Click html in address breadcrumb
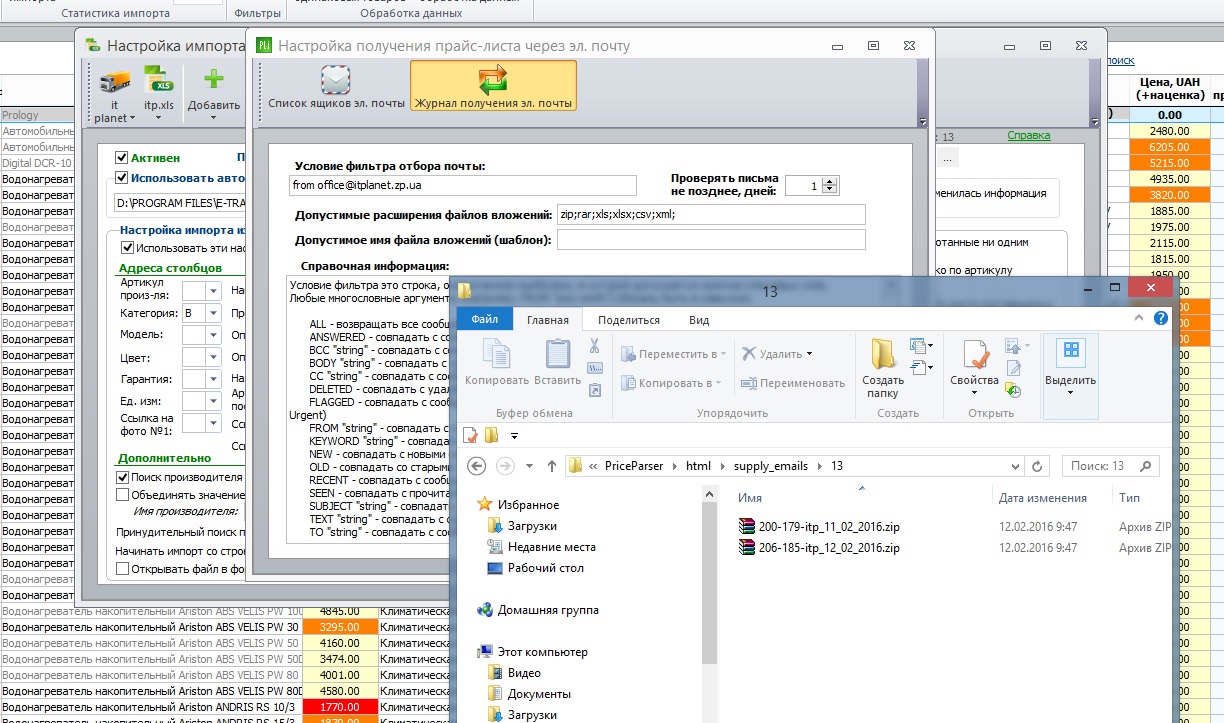Screen dimensions: 1224x723 click(x=698, y=466)
